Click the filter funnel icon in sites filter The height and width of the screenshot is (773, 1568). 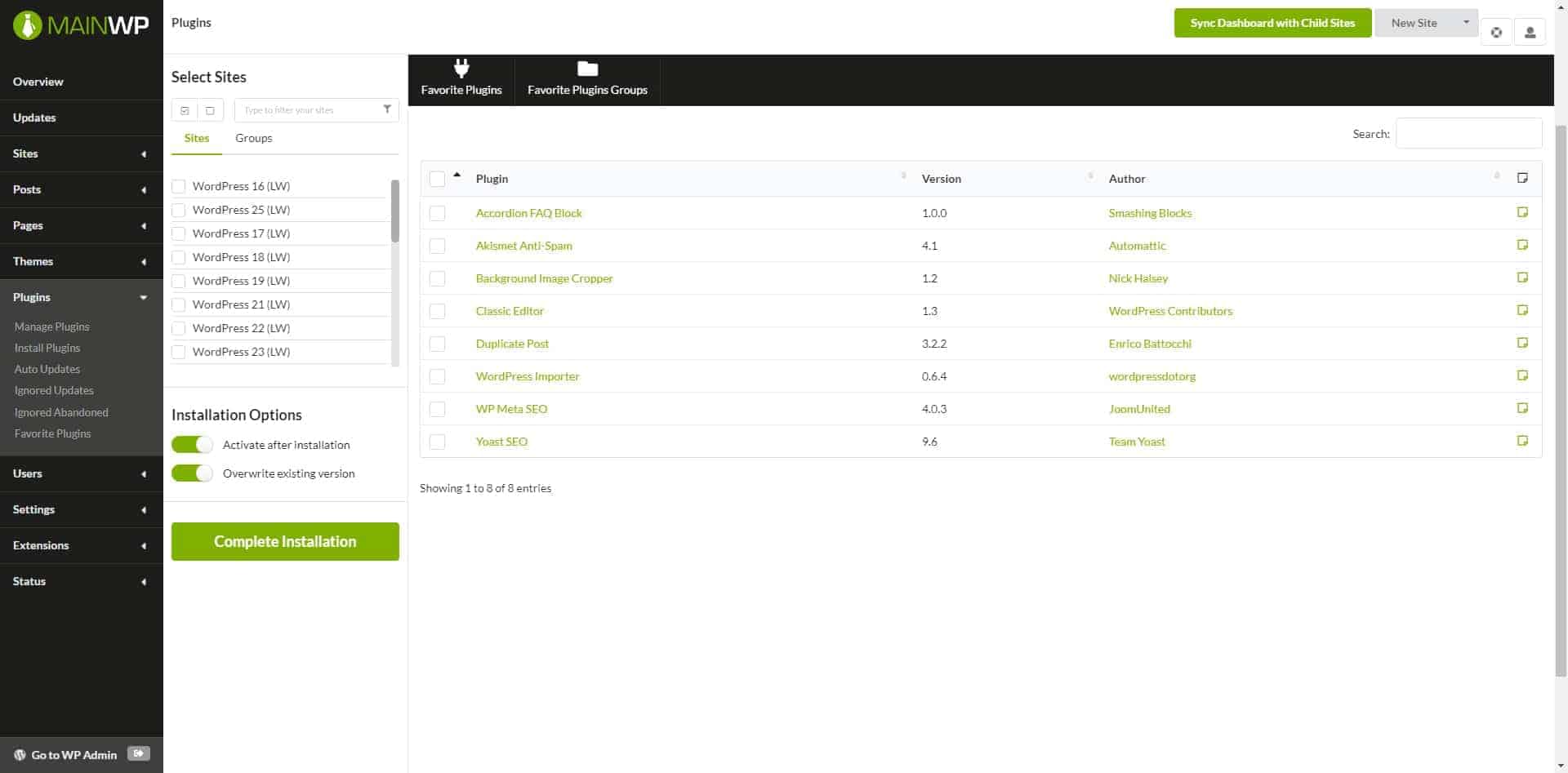click(387, 109)
